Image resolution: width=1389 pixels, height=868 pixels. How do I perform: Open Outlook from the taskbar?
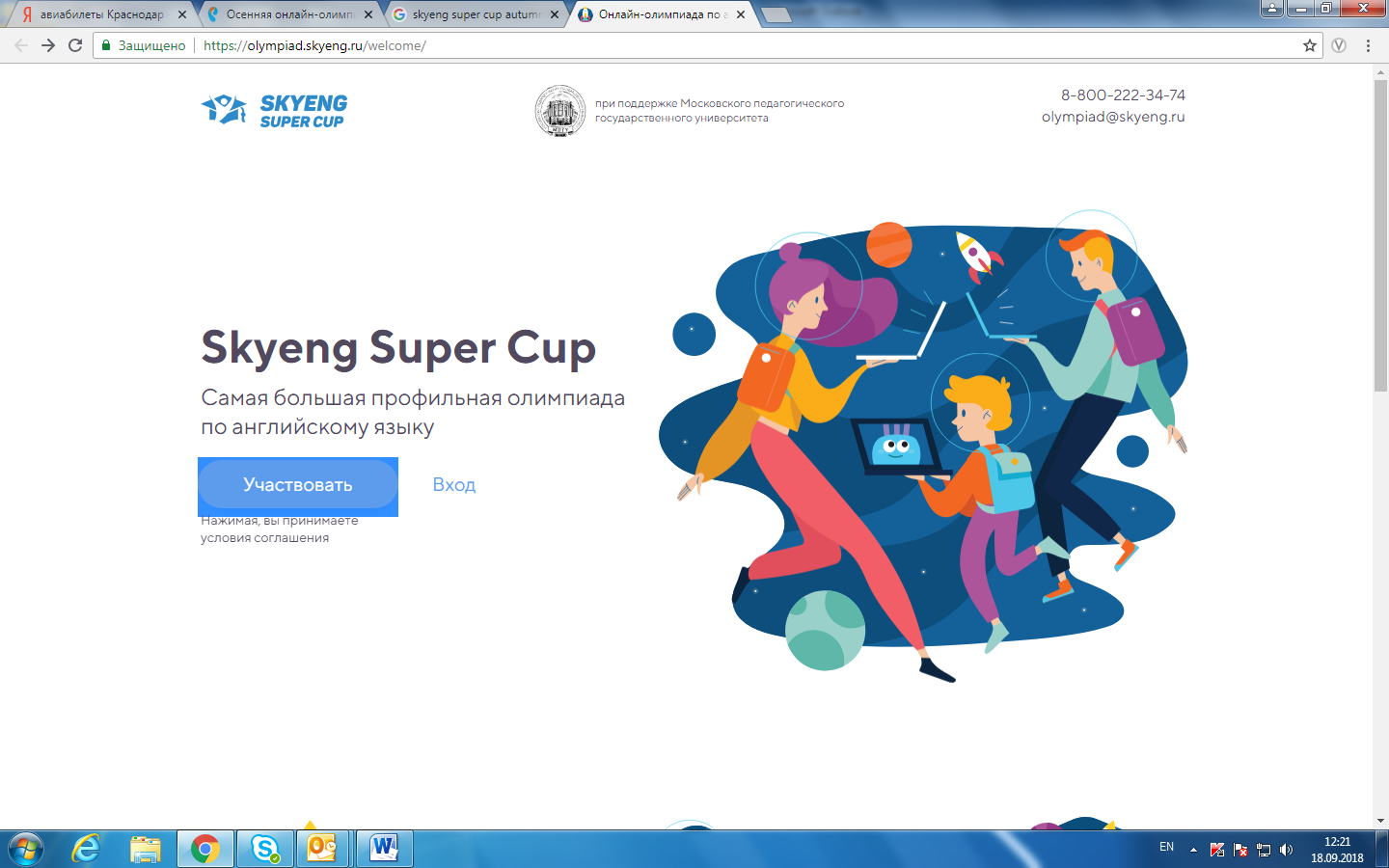pyautogui.click(x=323, y=849)
